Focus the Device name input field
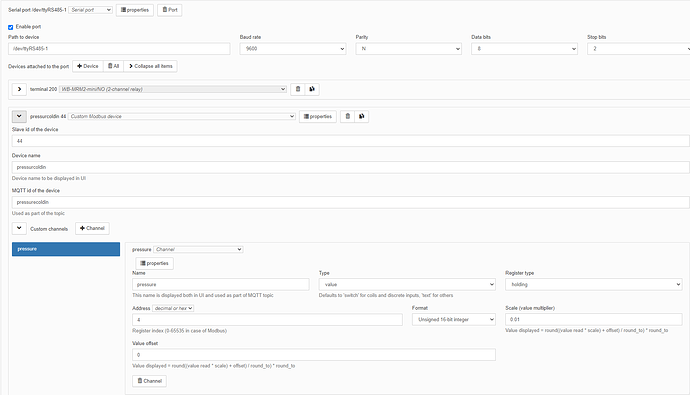 [x=351, y=167]
